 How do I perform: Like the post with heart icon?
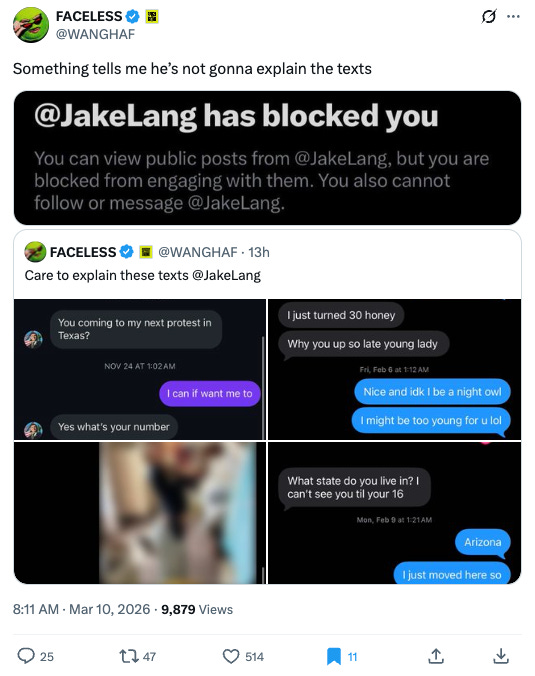click(231, 656)
